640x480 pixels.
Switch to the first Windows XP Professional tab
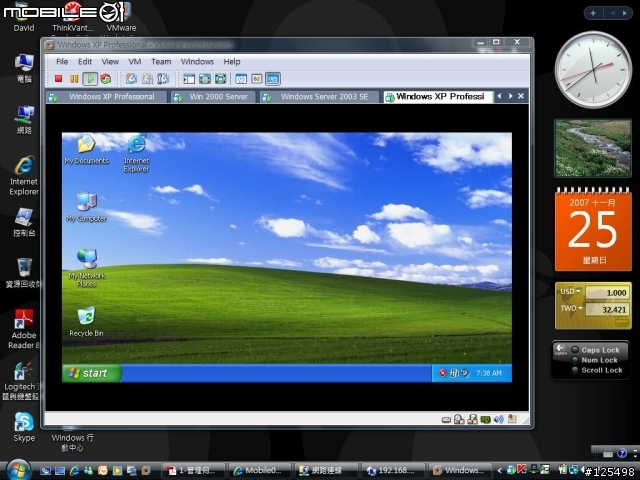107,97
